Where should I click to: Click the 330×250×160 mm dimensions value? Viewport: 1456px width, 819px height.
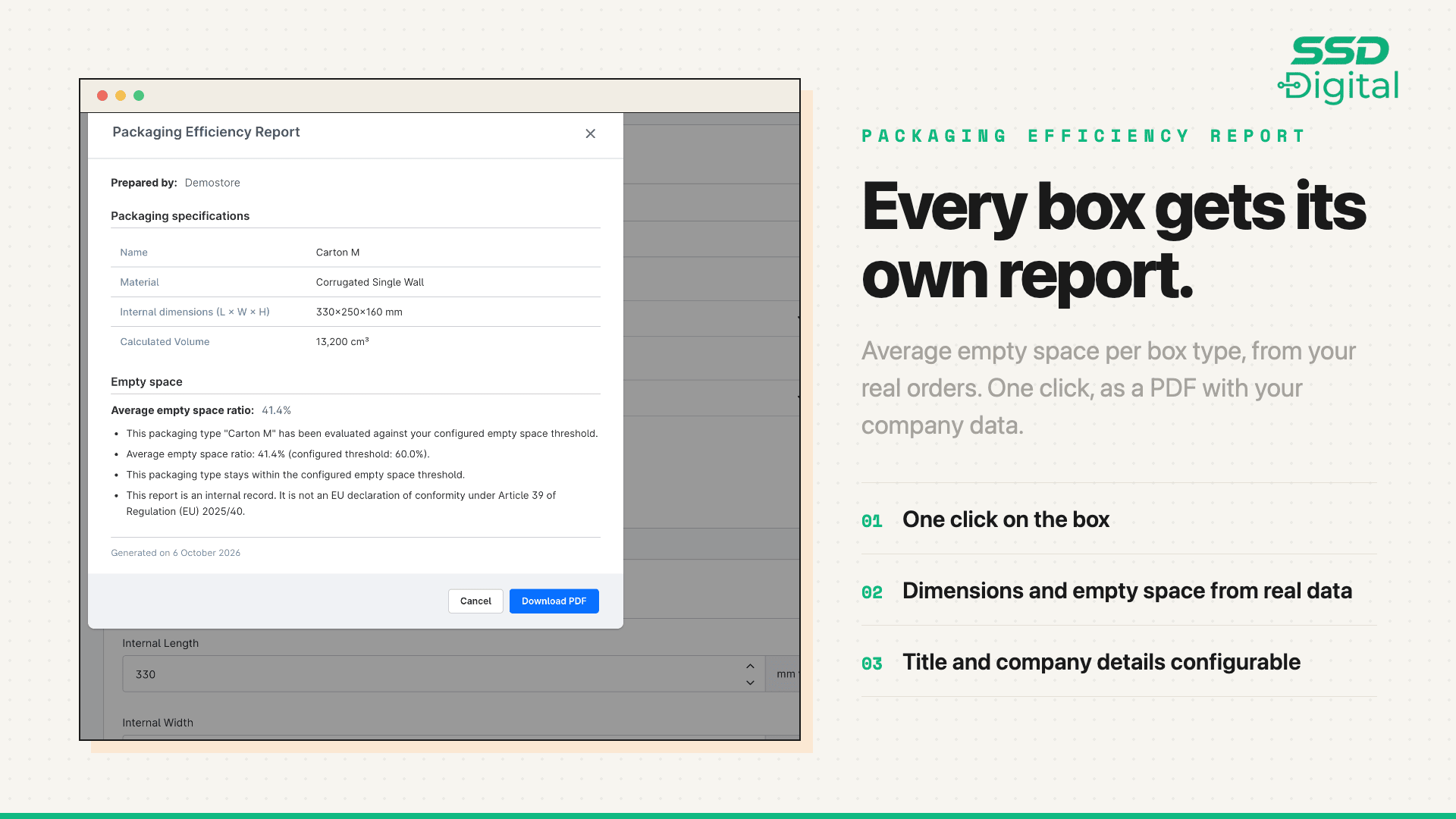click(359, 312)
